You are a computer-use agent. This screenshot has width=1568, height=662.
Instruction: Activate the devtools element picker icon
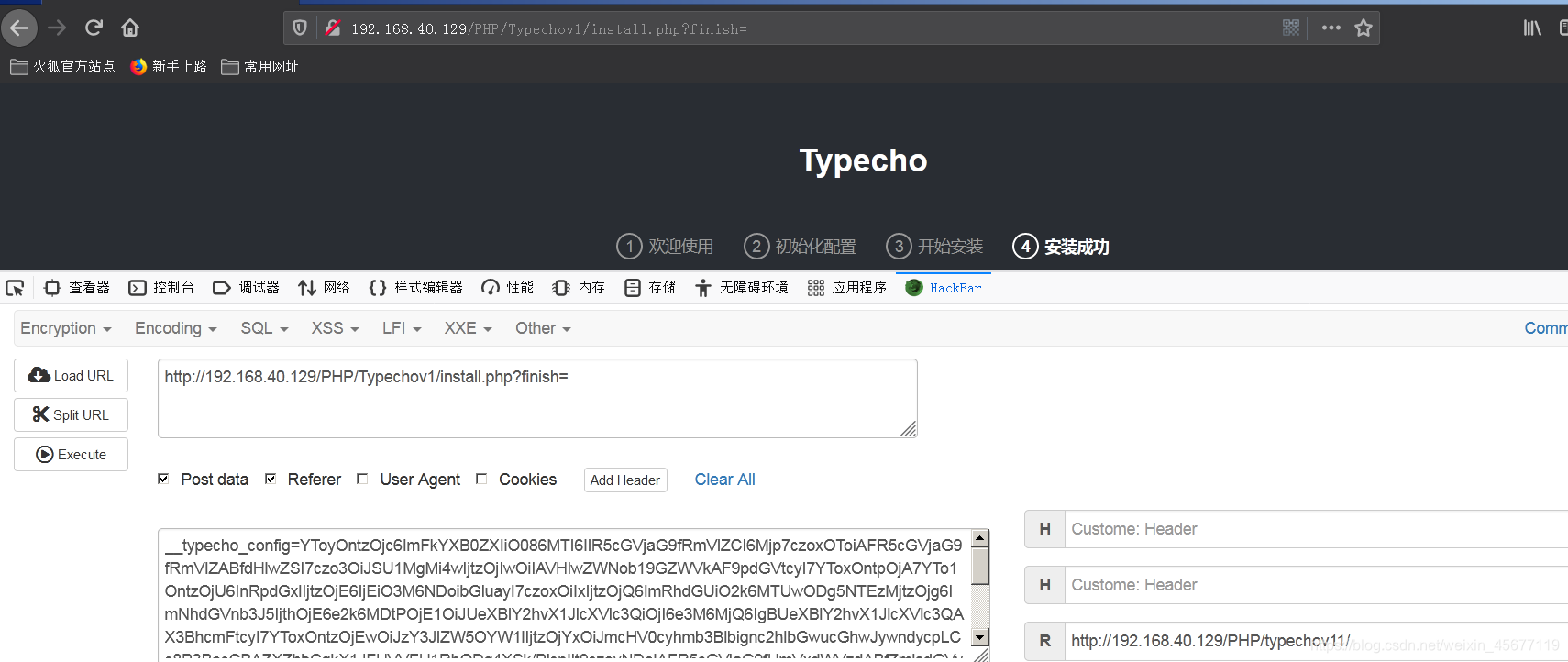point(15,288)
